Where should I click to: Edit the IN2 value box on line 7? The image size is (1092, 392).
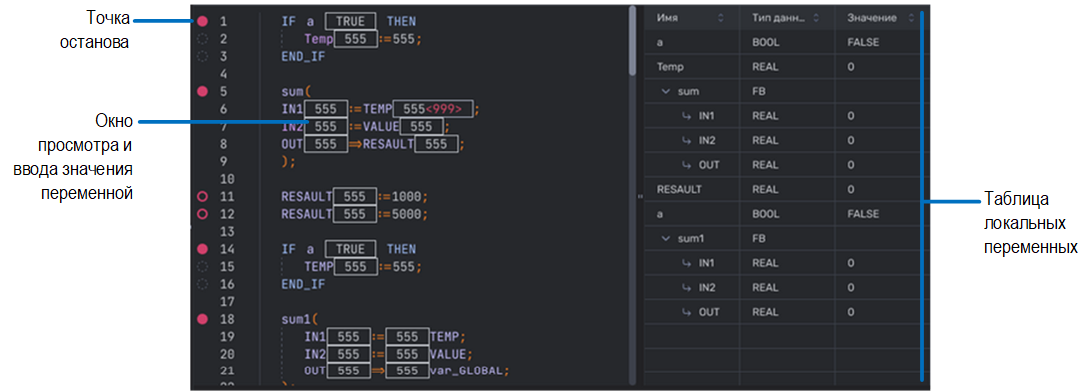(x=325, y=127)
